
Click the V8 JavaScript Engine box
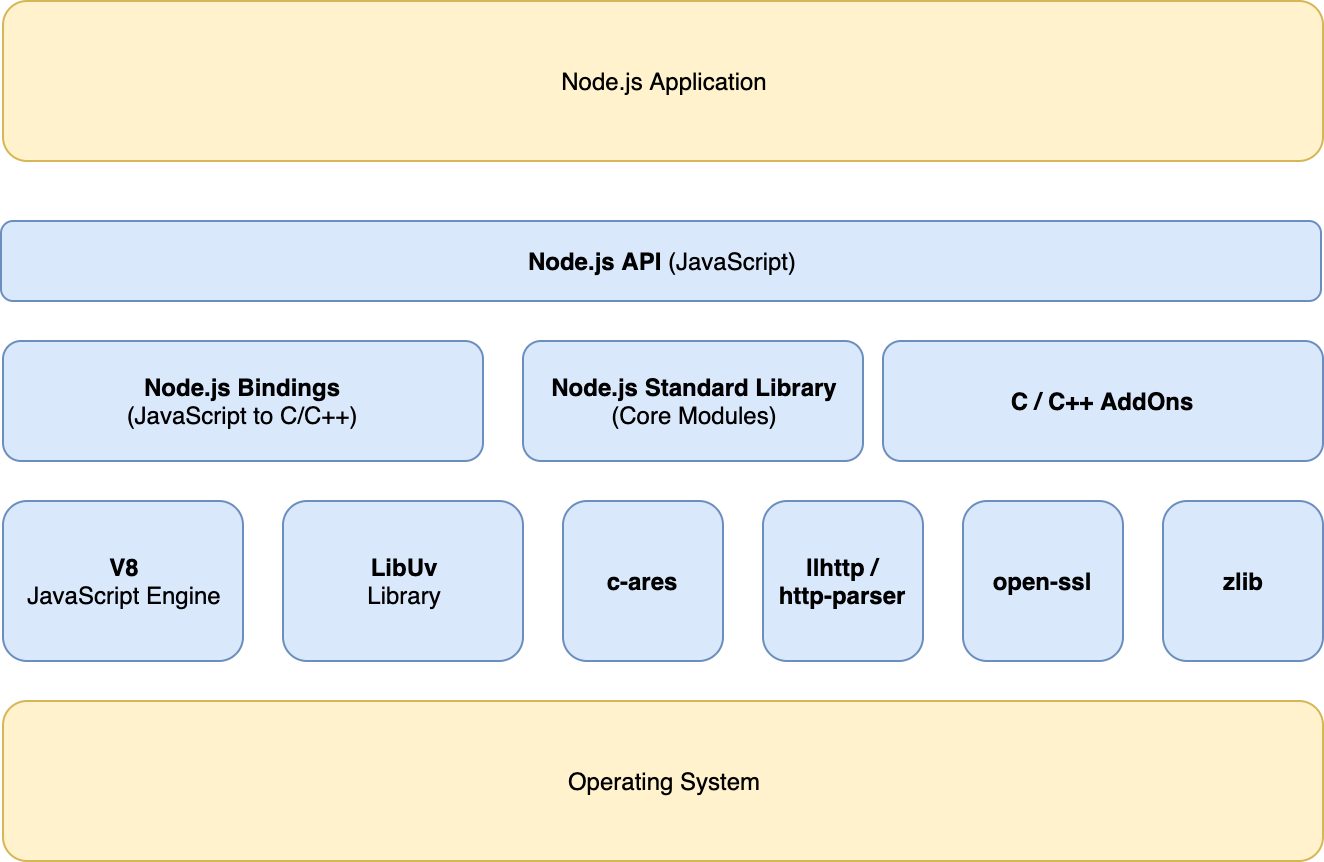[123, 580]
